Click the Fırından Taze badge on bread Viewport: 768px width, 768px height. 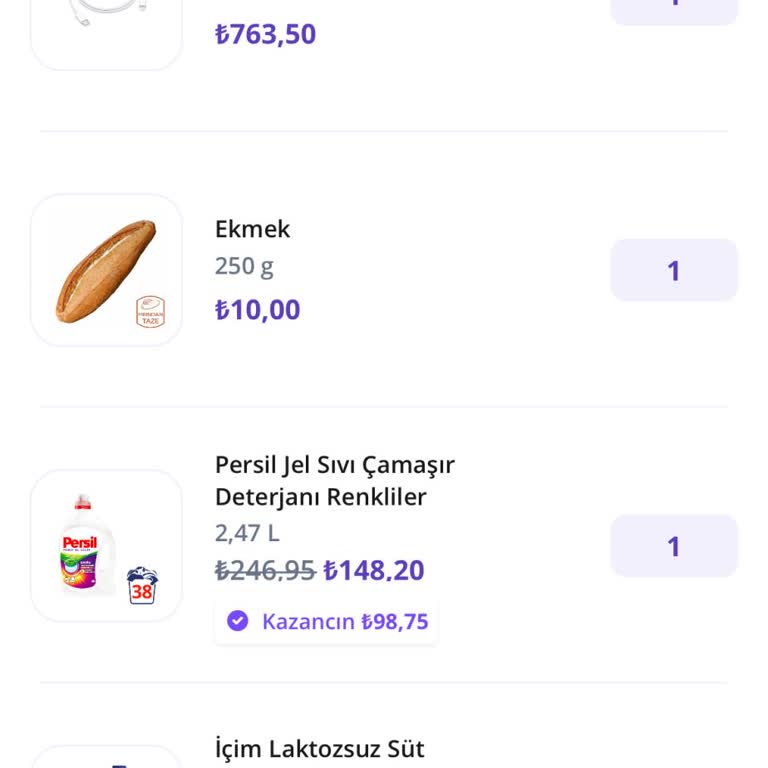pyautogui.click(x=150, y=311)
